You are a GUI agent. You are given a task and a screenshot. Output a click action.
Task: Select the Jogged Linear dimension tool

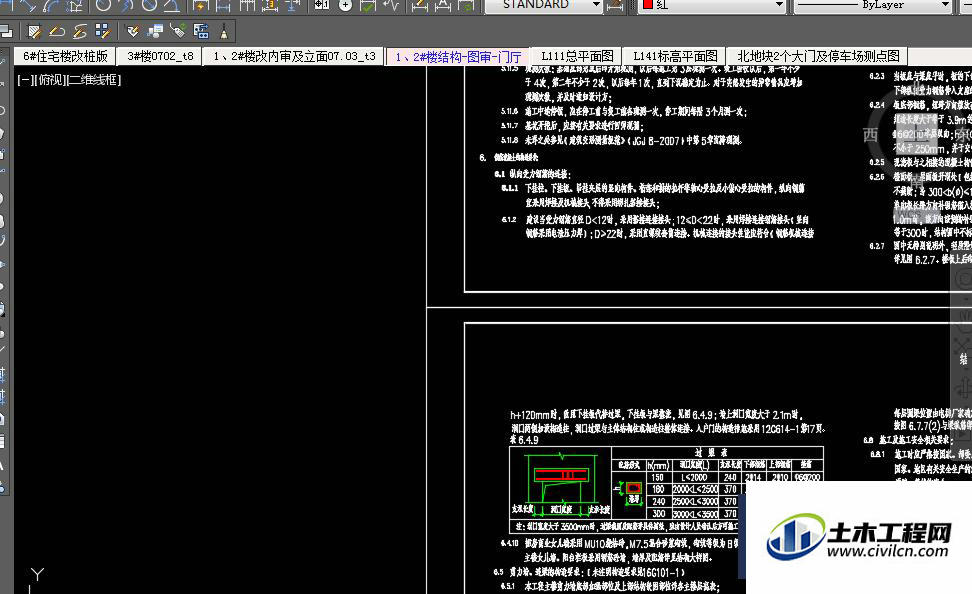391,6
